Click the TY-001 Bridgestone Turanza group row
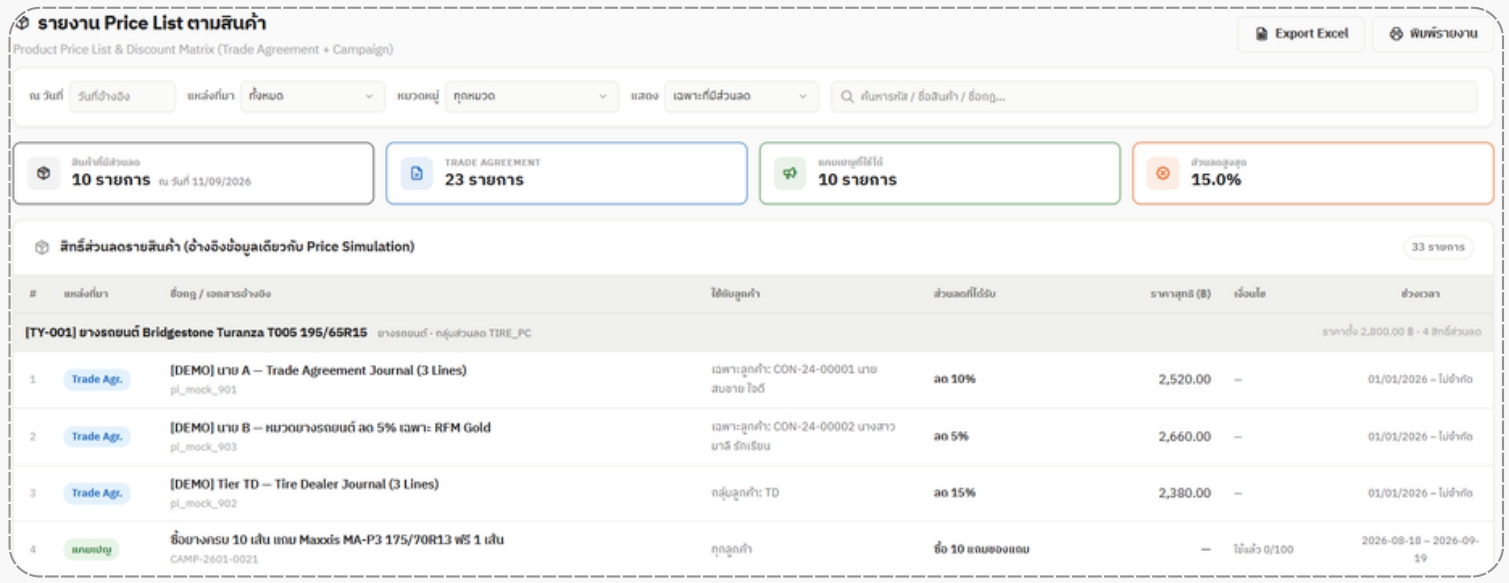Image resolution: width=1509 pixels, height=583 pixels. click(753, 332)
